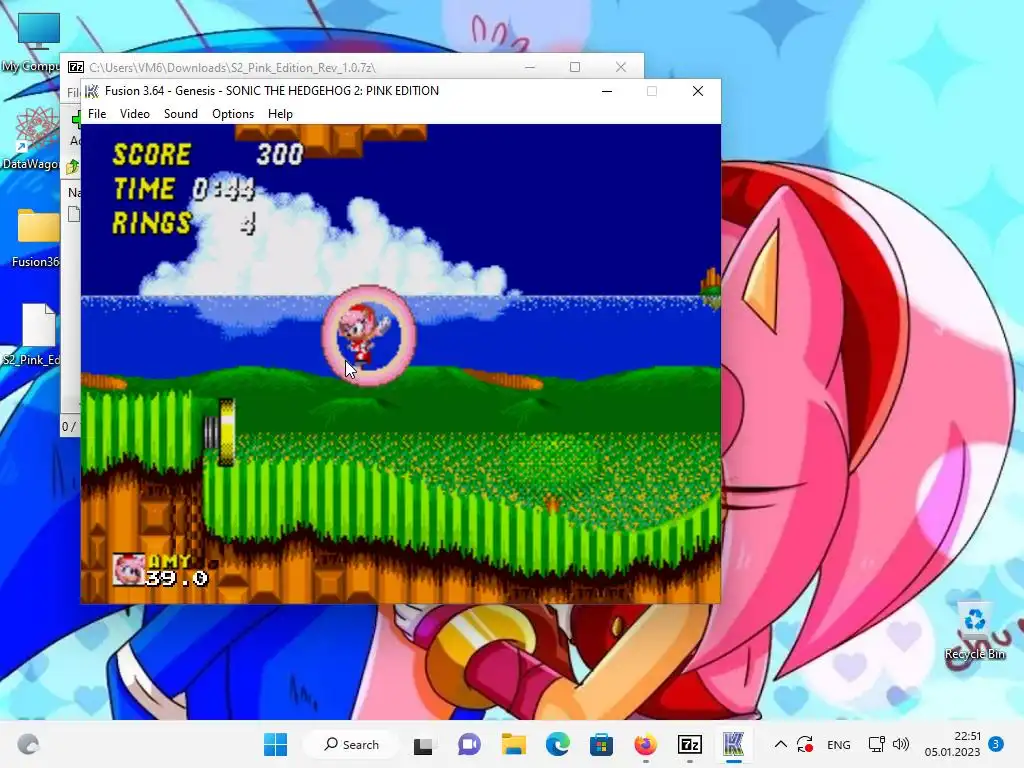Screen dimensions: 1024x768
Task: Open the Options menu in Fusion
Action: tap(232, 114)
